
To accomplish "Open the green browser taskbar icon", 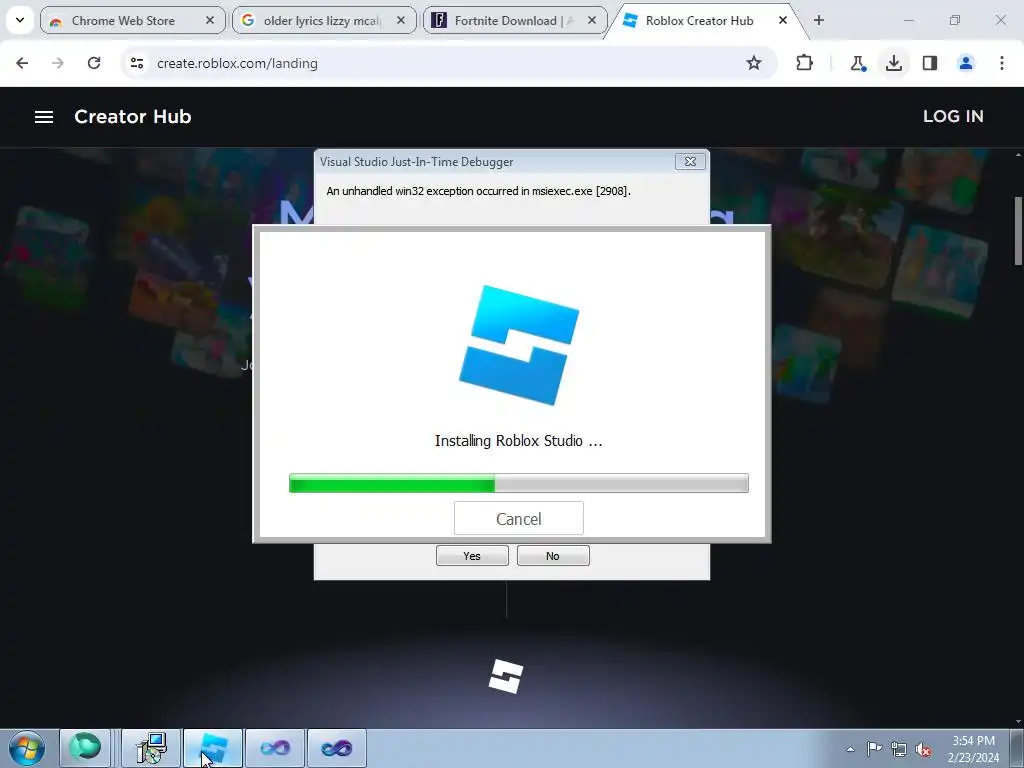I will tap(86, 748).
